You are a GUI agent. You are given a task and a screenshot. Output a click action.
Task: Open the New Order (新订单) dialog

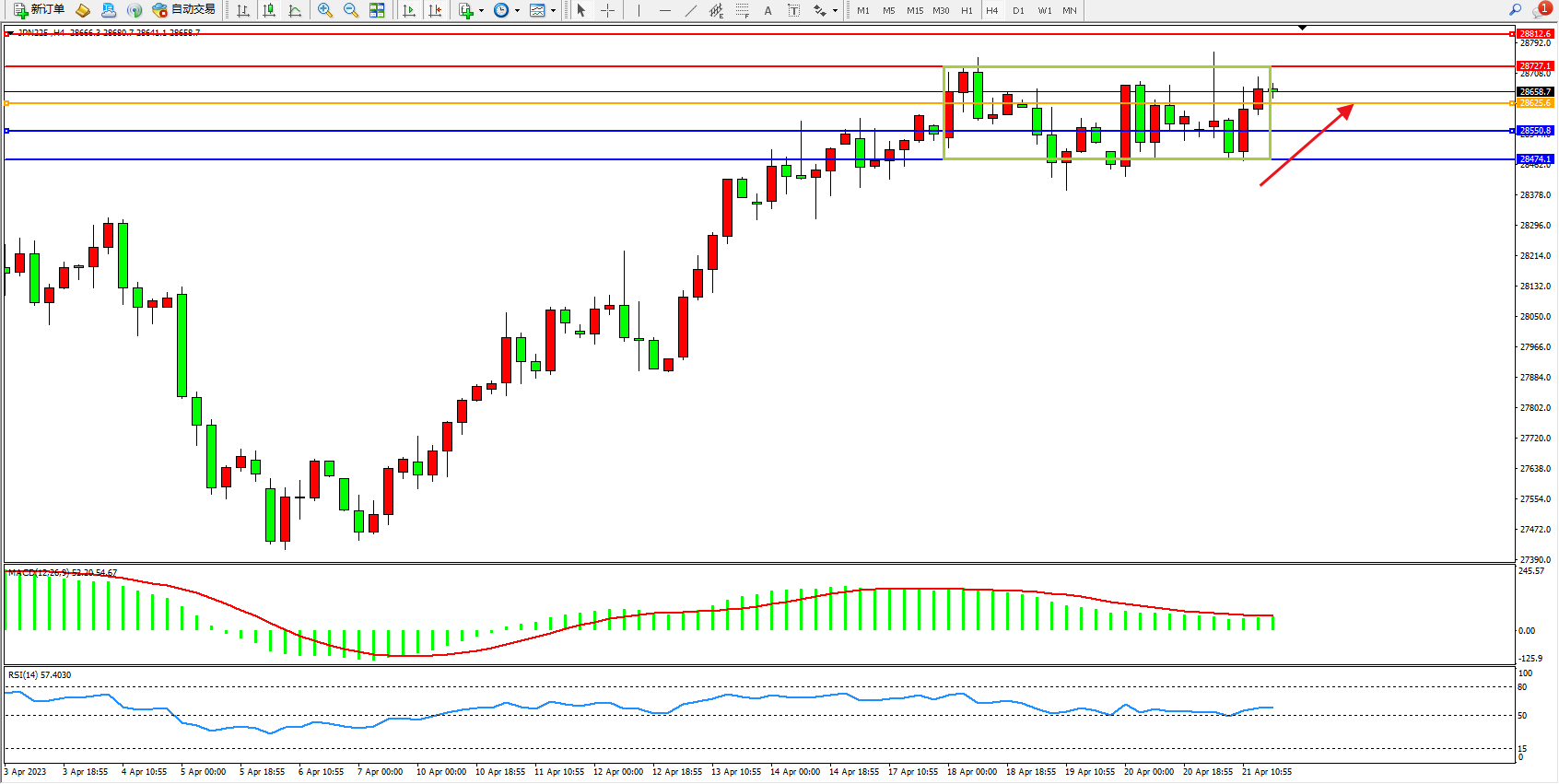click(39, 10)
